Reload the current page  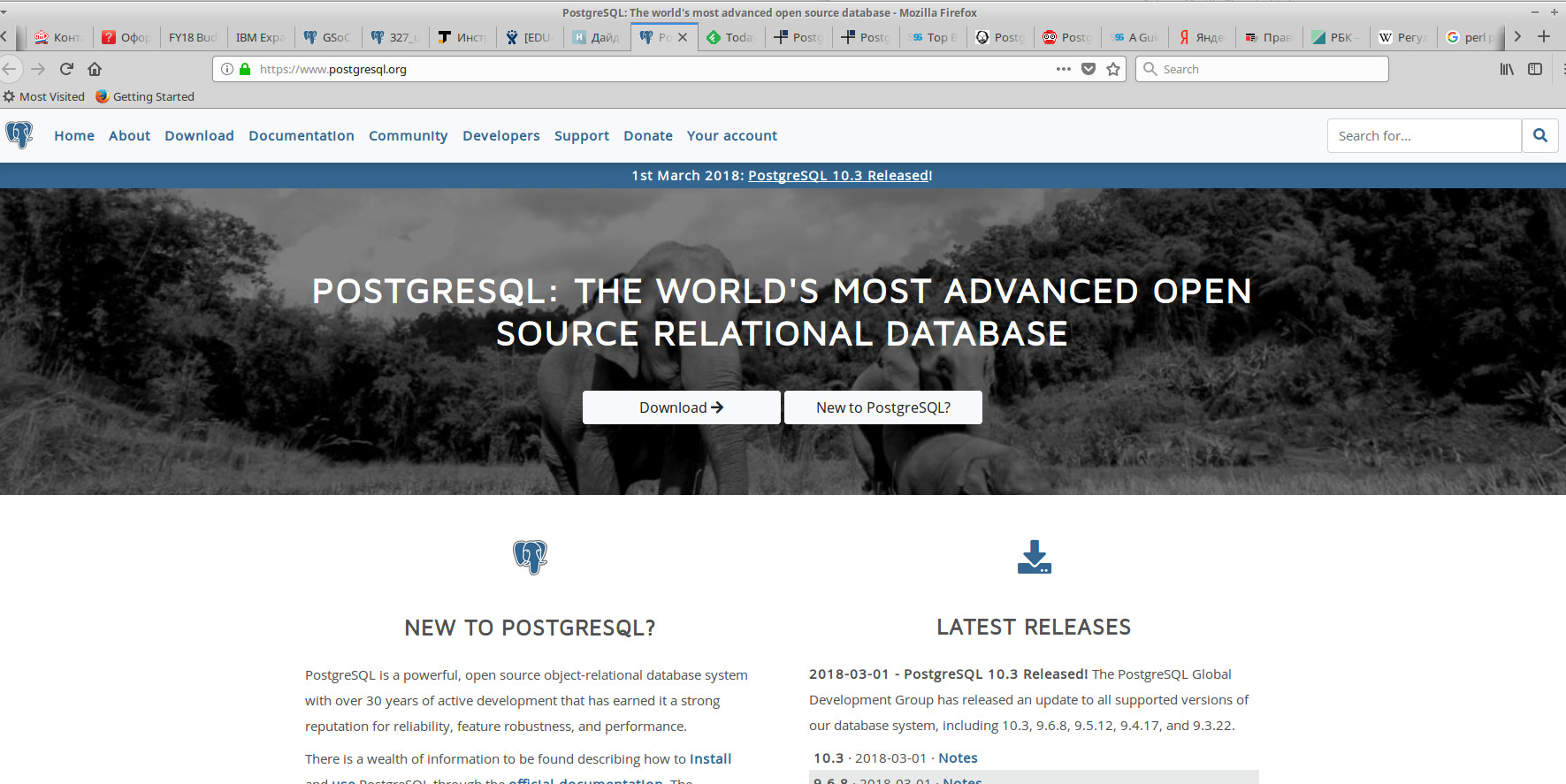point(66,69)
